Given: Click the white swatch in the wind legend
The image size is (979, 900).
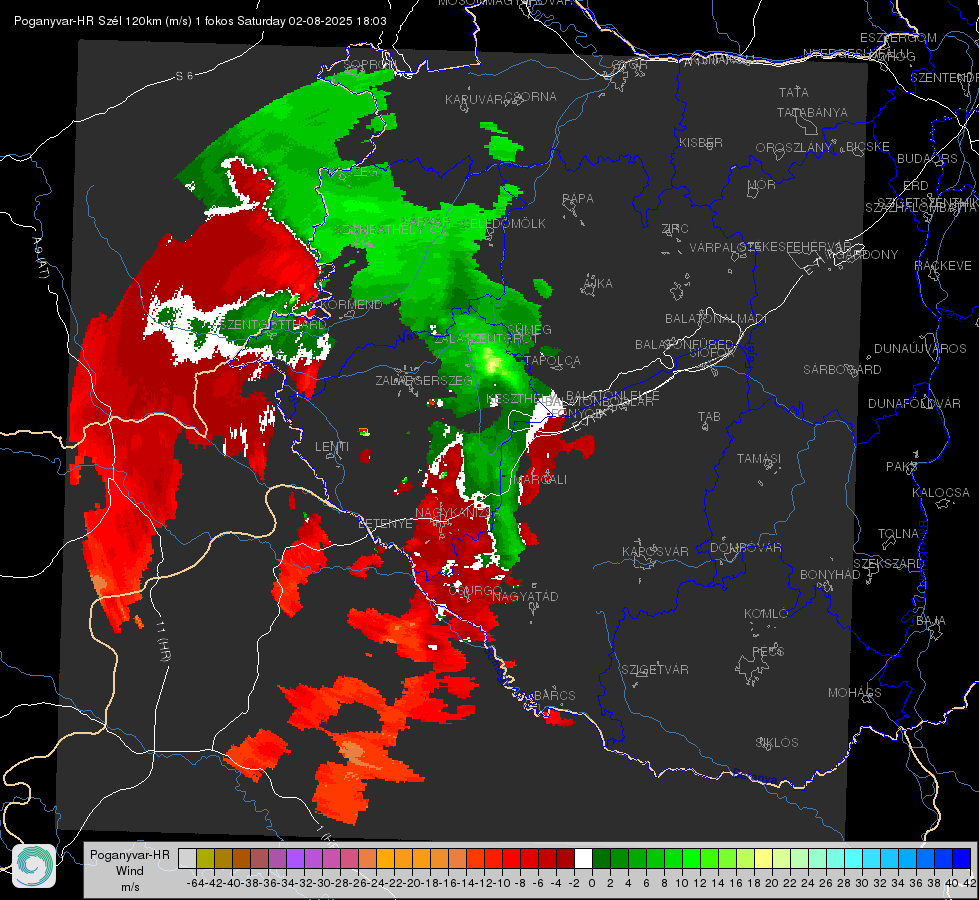Looking at the screenshot, I should [x=583, y=859].
